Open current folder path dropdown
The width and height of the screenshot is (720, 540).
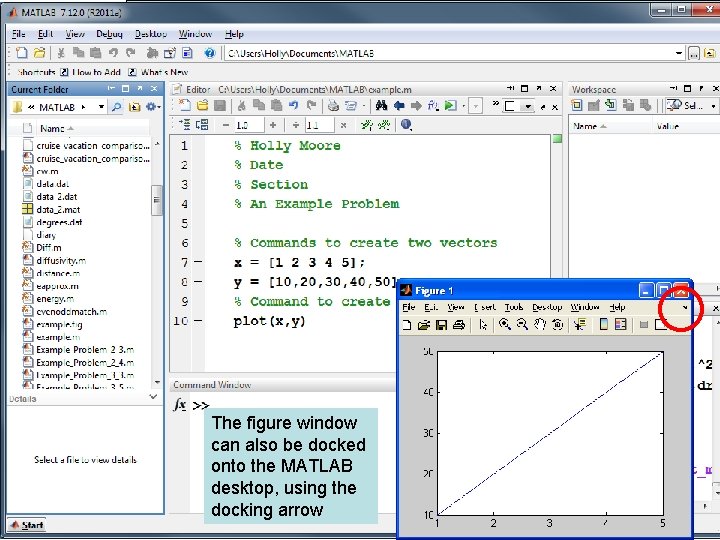[x=679, y=53]
